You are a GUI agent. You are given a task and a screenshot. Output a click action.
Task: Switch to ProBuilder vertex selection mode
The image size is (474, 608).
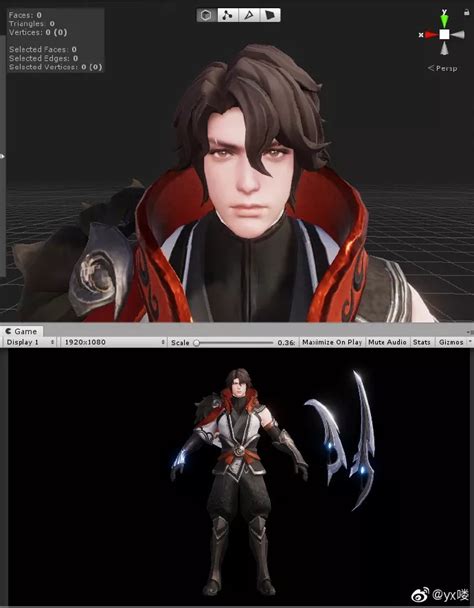(228, 15)
